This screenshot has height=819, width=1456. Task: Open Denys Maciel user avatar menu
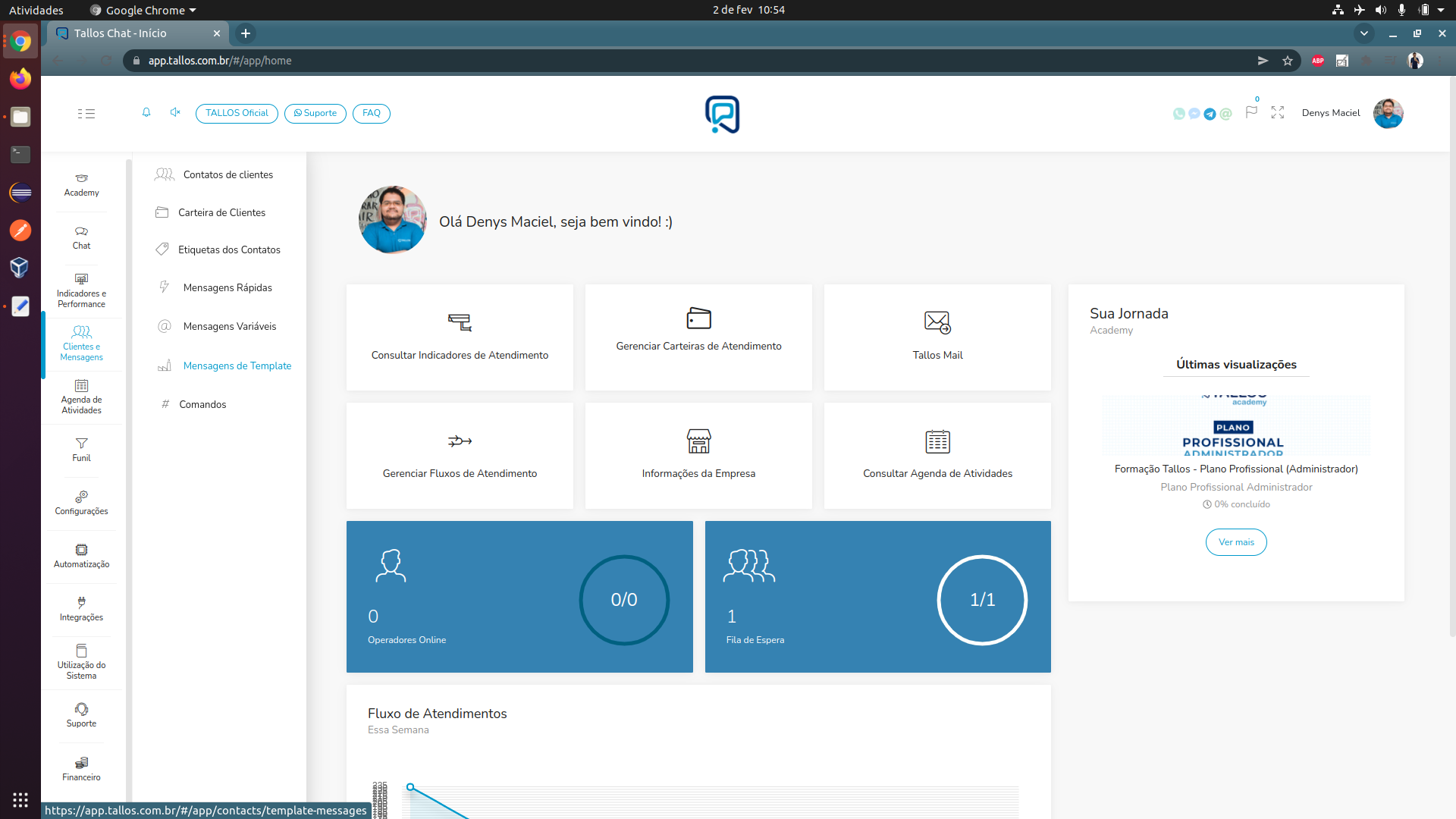pyautogui.click(x=1388, y=114)
